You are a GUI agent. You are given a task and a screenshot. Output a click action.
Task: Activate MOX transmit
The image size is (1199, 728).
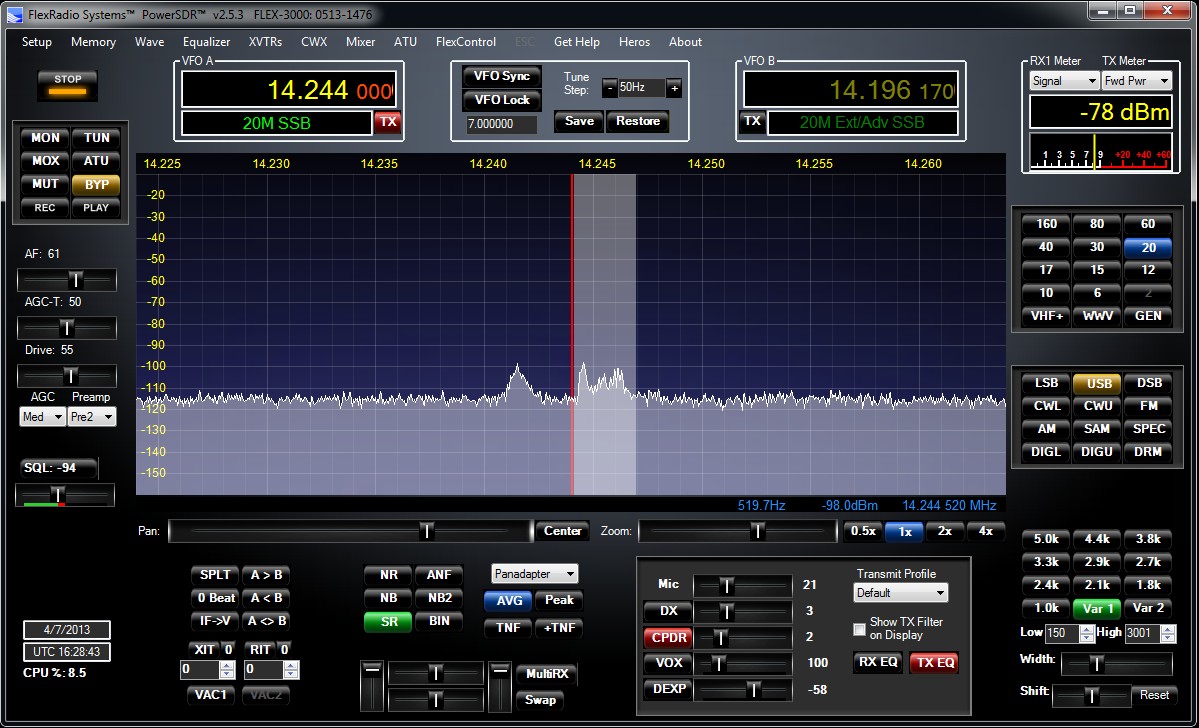point(43,161)
